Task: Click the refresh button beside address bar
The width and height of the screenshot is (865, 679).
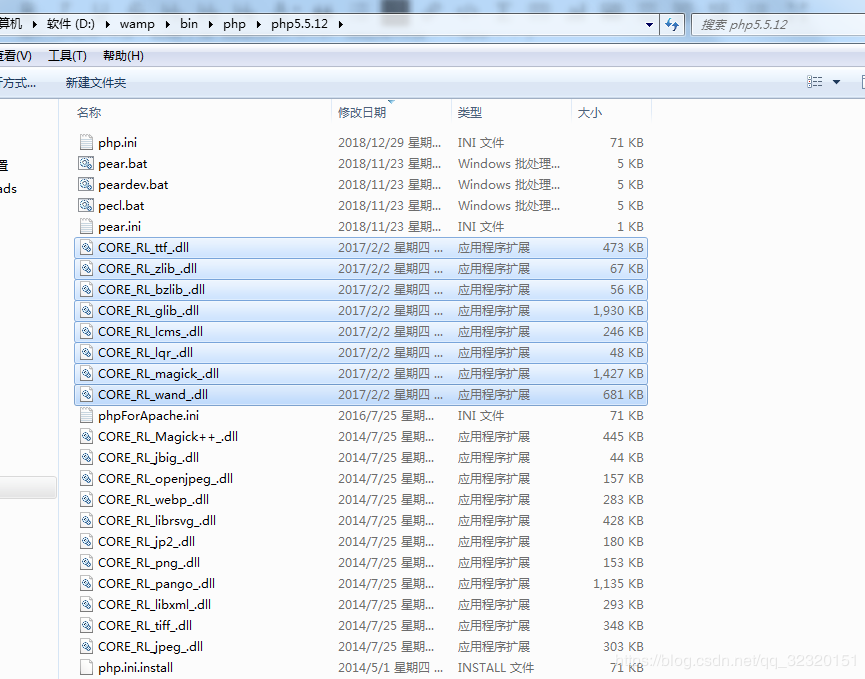Action: point(672,24)
